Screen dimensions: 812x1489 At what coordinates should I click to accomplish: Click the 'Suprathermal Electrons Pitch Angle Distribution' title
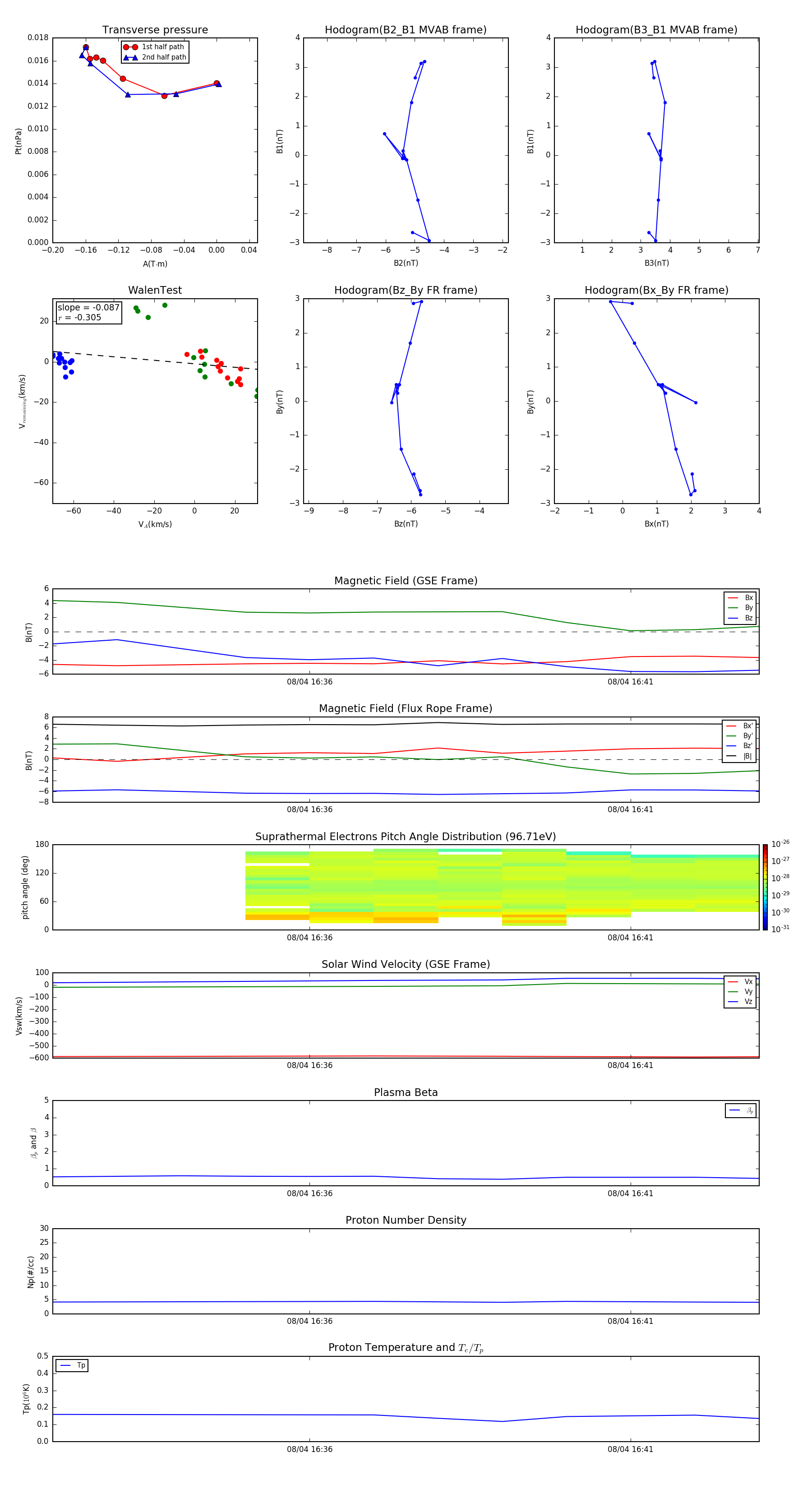click(406, 837)
